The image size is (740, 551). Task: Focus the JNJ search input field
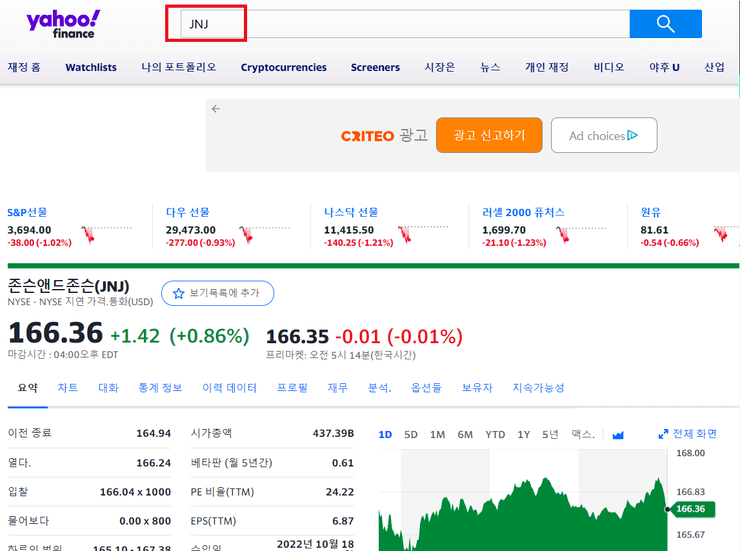click(x=405, y=24)
